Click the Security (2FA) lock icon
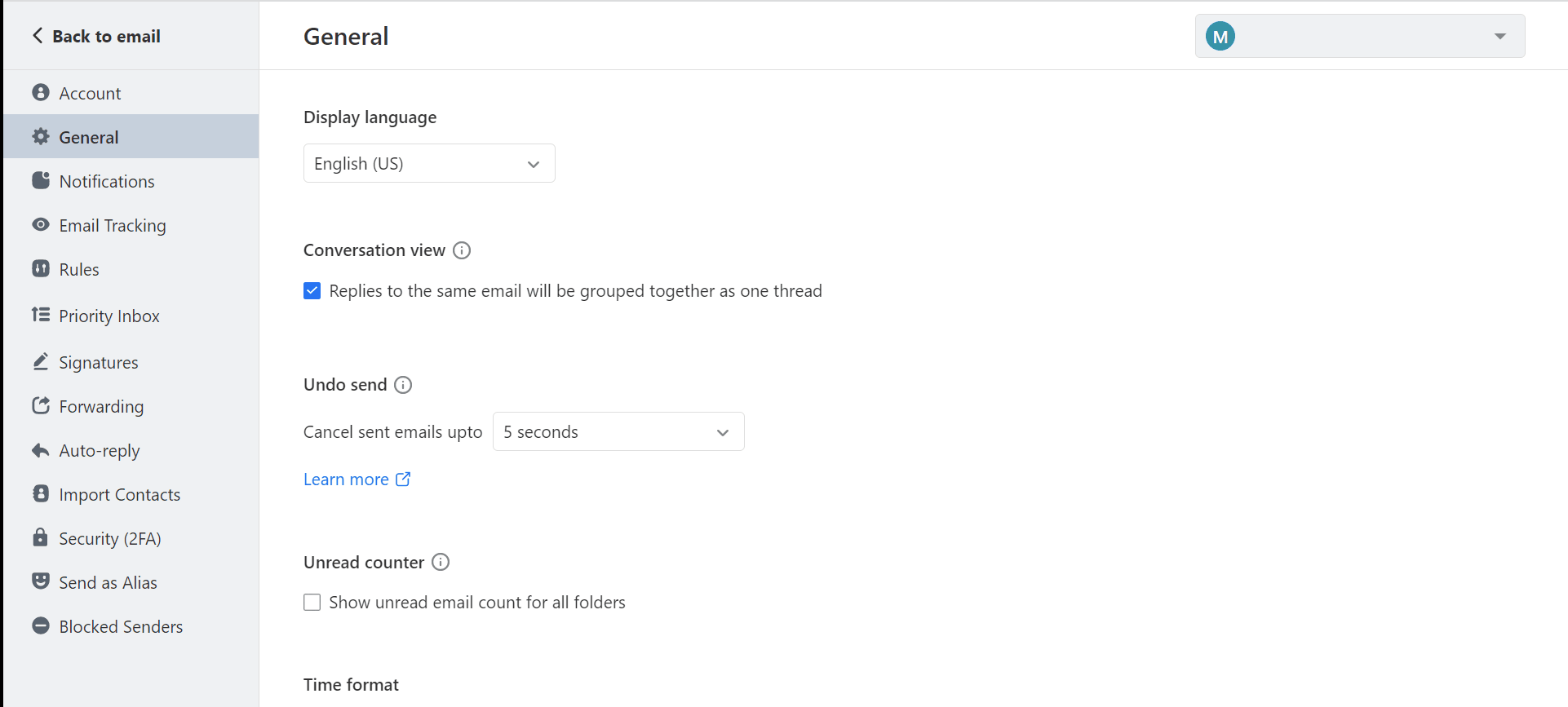This screenshot has height=707, width=1568. [x=40, y=537]
